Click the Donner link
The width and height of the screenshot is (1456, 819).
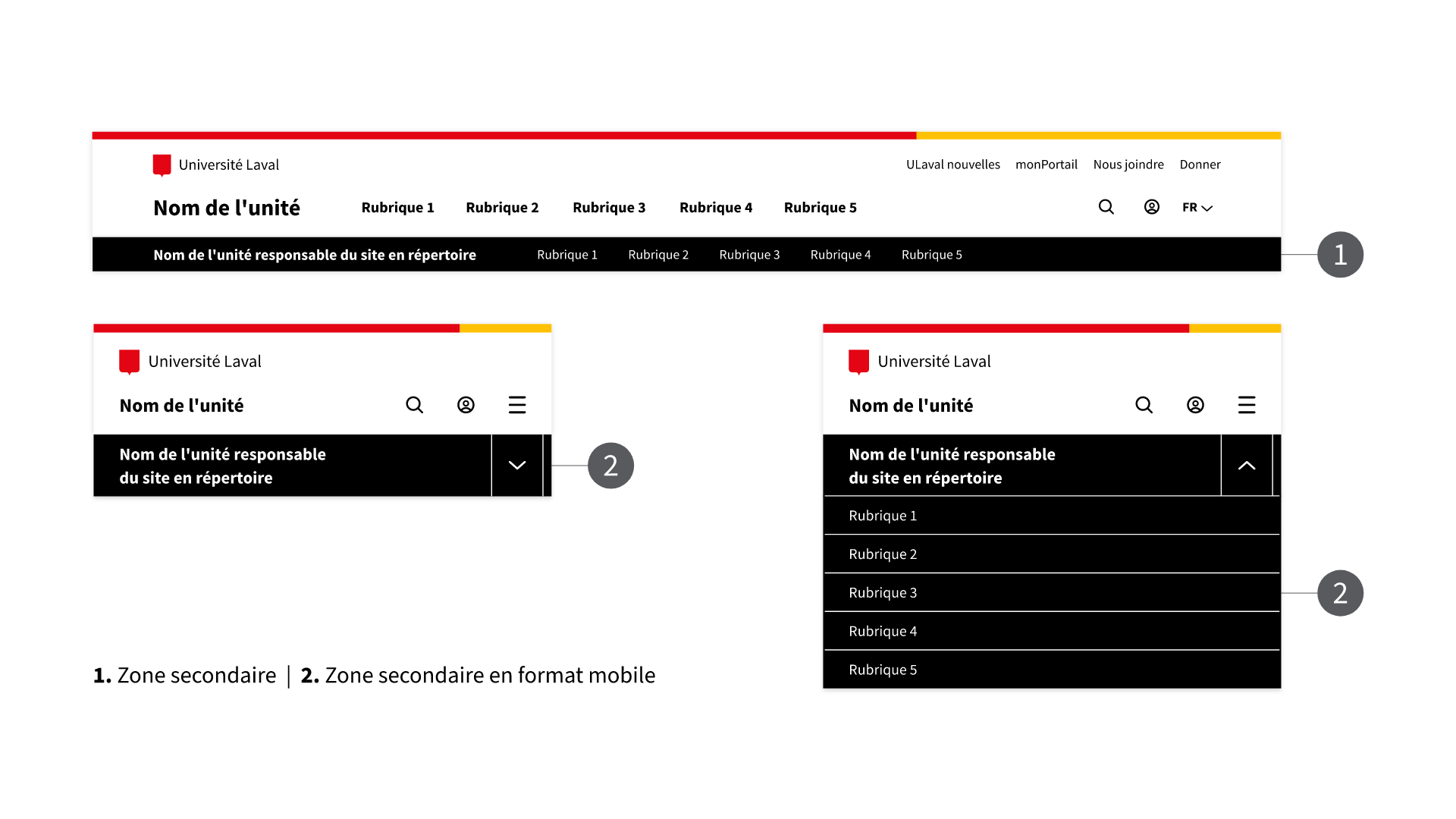pyautogui.click(x=1200, y=165)
